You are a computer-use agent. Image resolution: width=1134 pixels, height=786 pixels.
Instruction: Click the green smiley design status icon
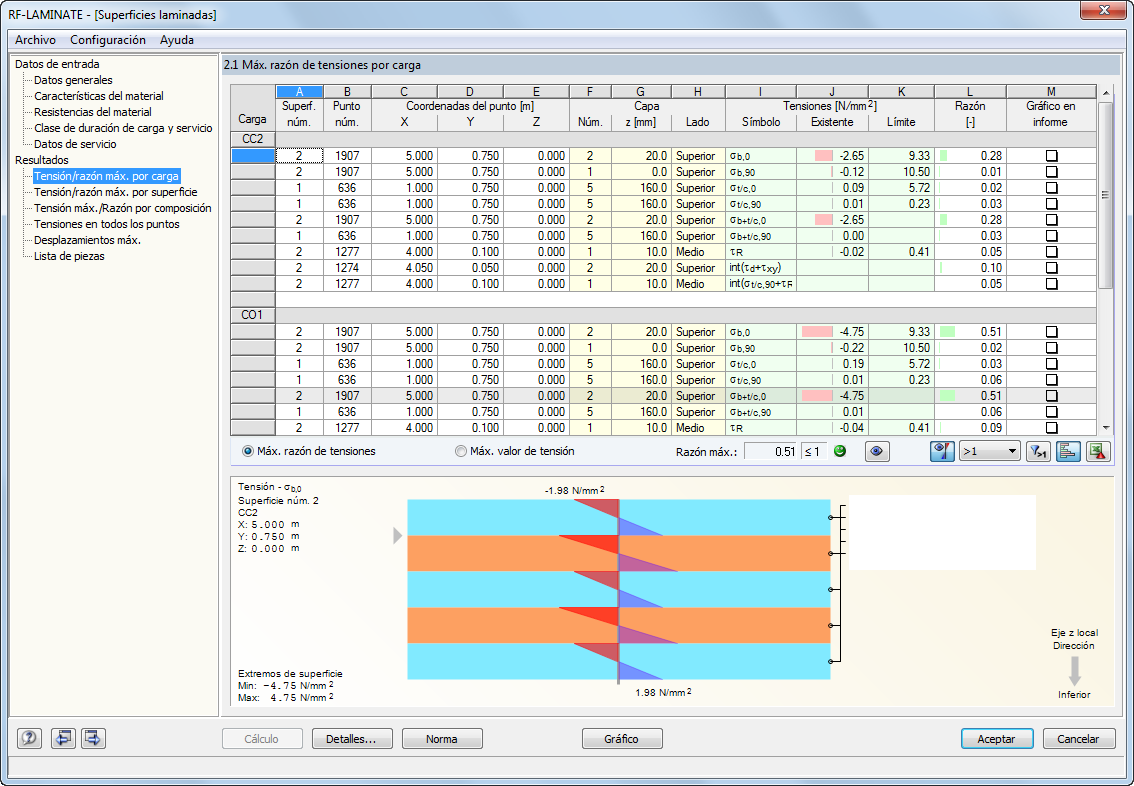[840, 451]
